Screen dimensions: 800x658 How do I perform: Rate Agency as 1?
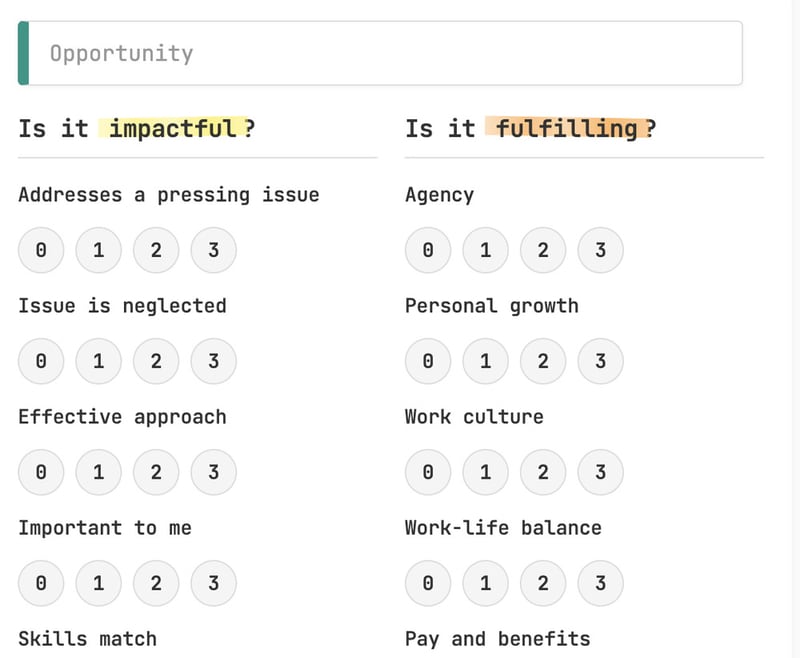pyautogui.click(x=485, y=251)
